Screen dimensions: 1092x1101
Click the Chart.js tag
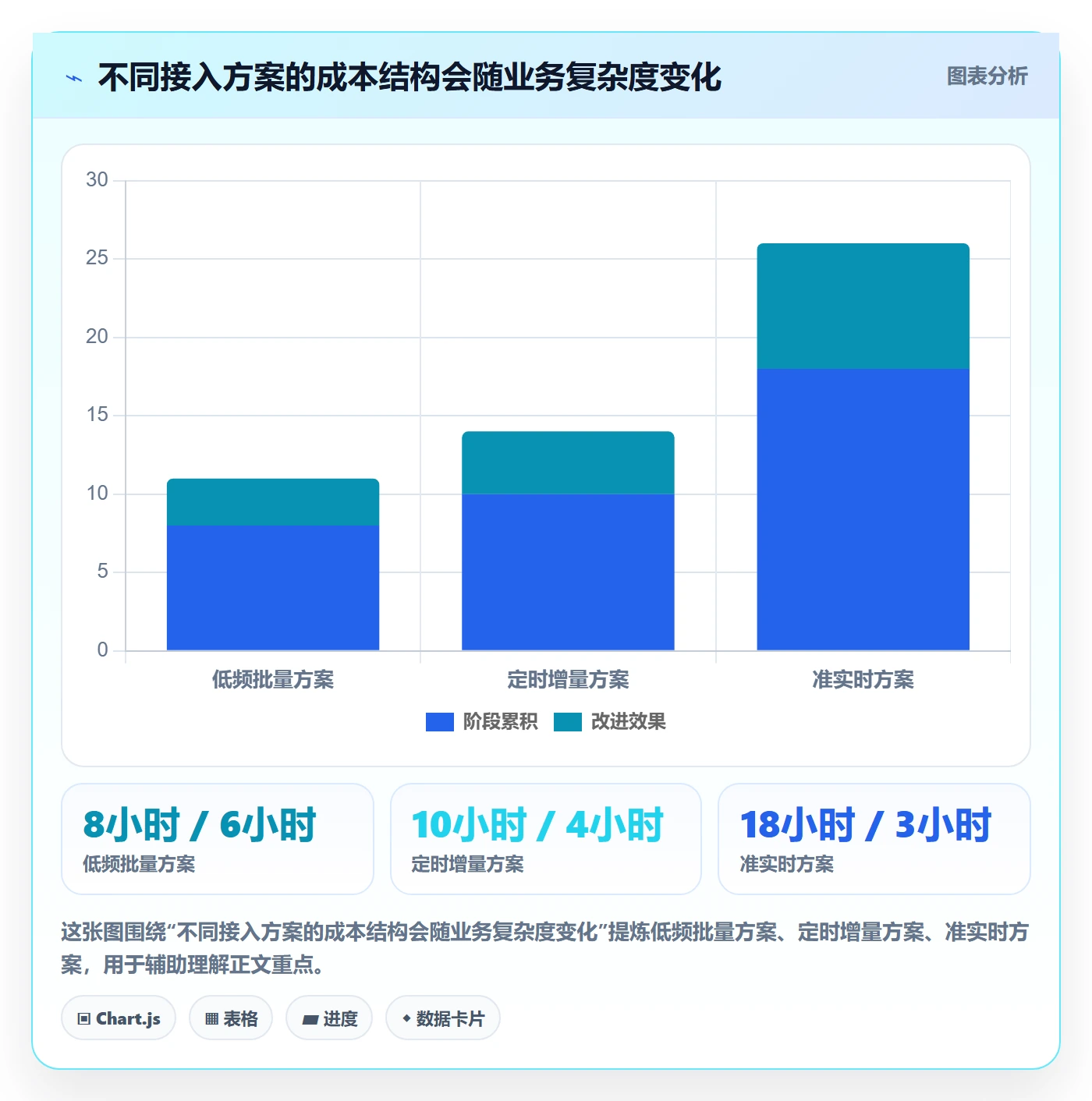(x=119, y=1018)
